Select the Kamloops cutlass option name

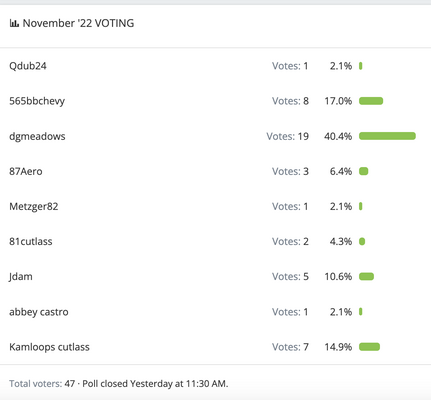tap(49, 347)
